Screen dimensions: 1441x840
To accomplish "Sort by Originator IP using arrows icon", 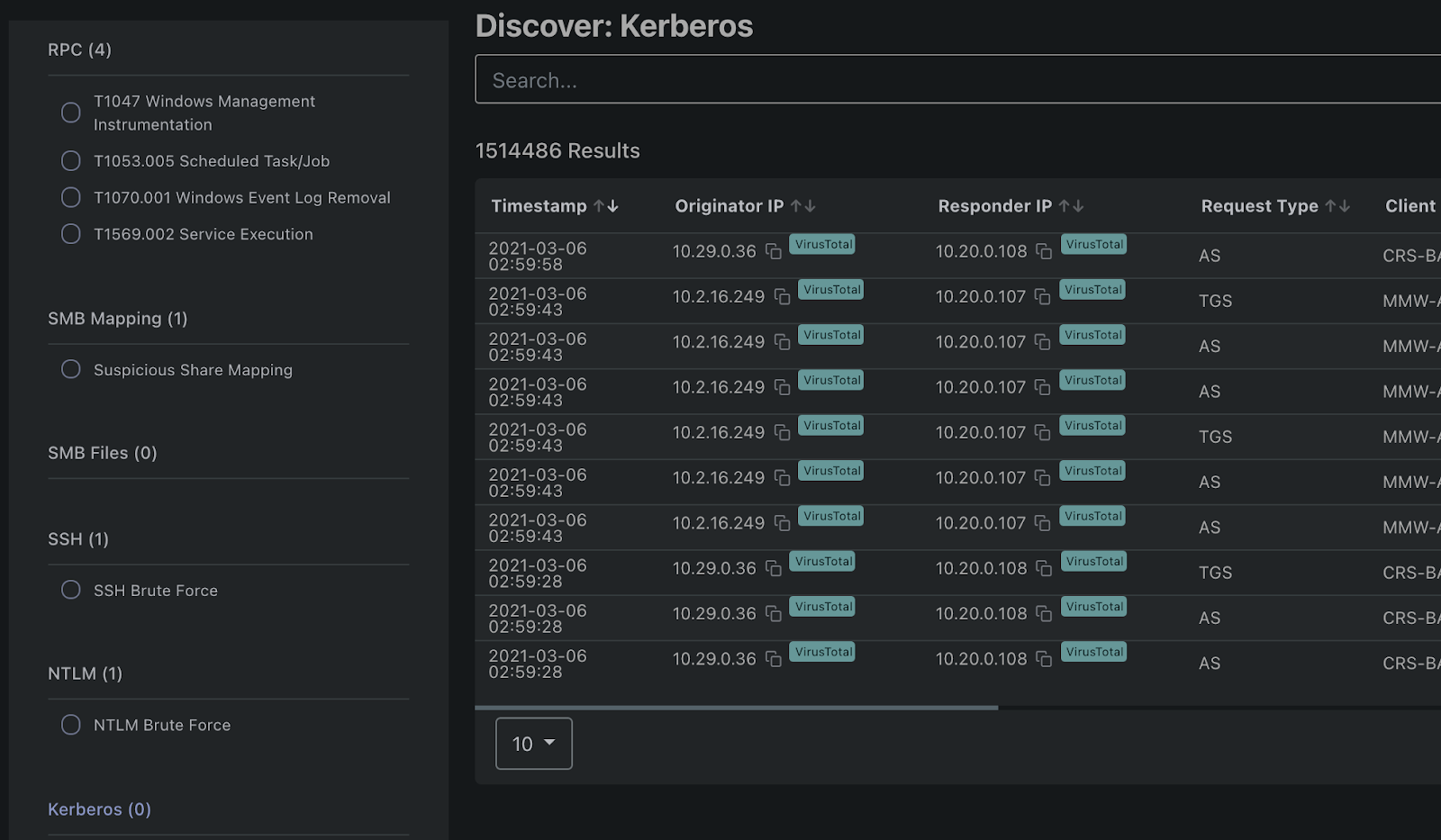I will tap(803, 206).
